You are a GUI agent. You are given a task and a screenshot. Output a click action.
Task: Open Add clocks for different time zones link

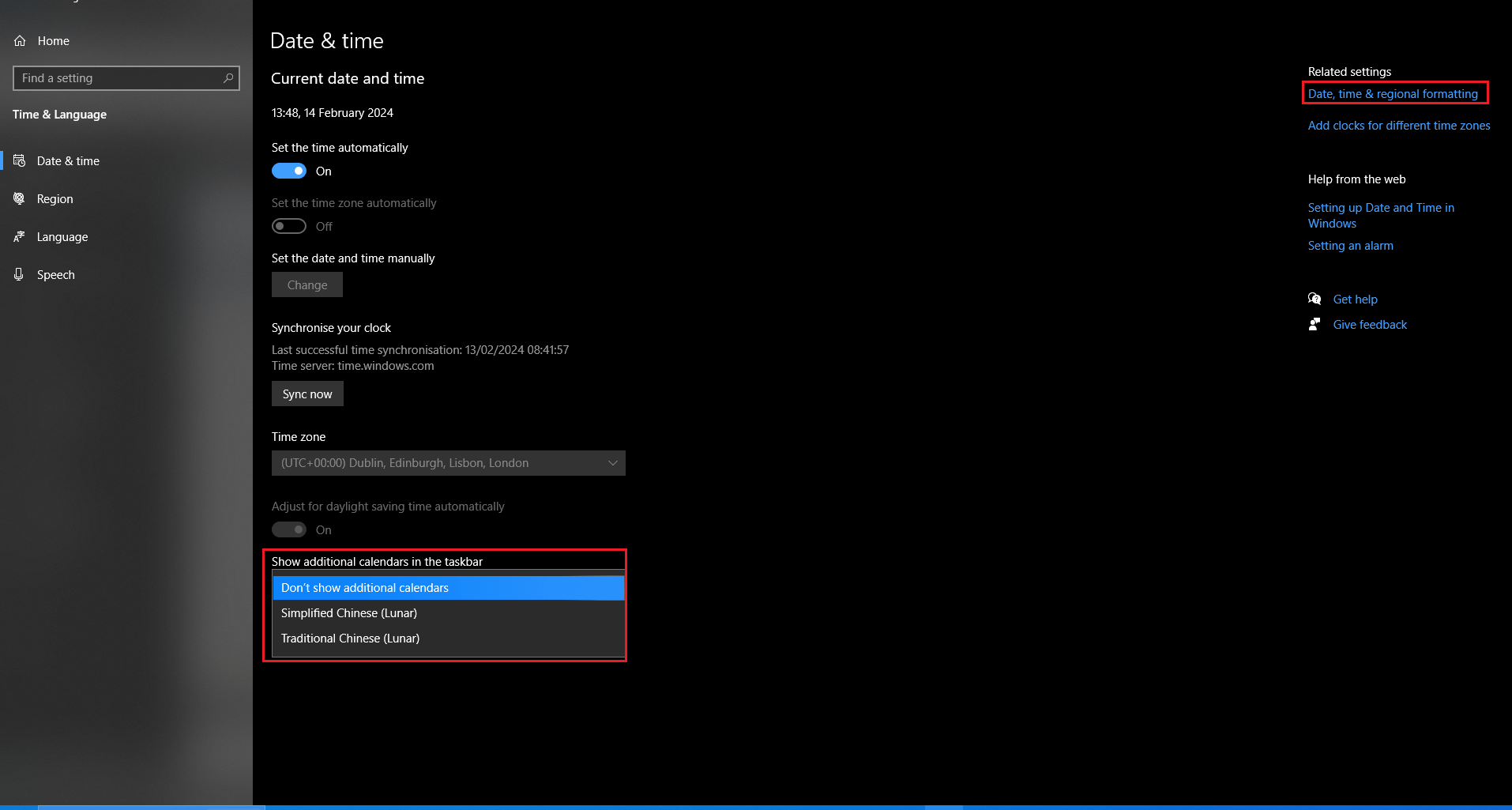[1399, 125]
